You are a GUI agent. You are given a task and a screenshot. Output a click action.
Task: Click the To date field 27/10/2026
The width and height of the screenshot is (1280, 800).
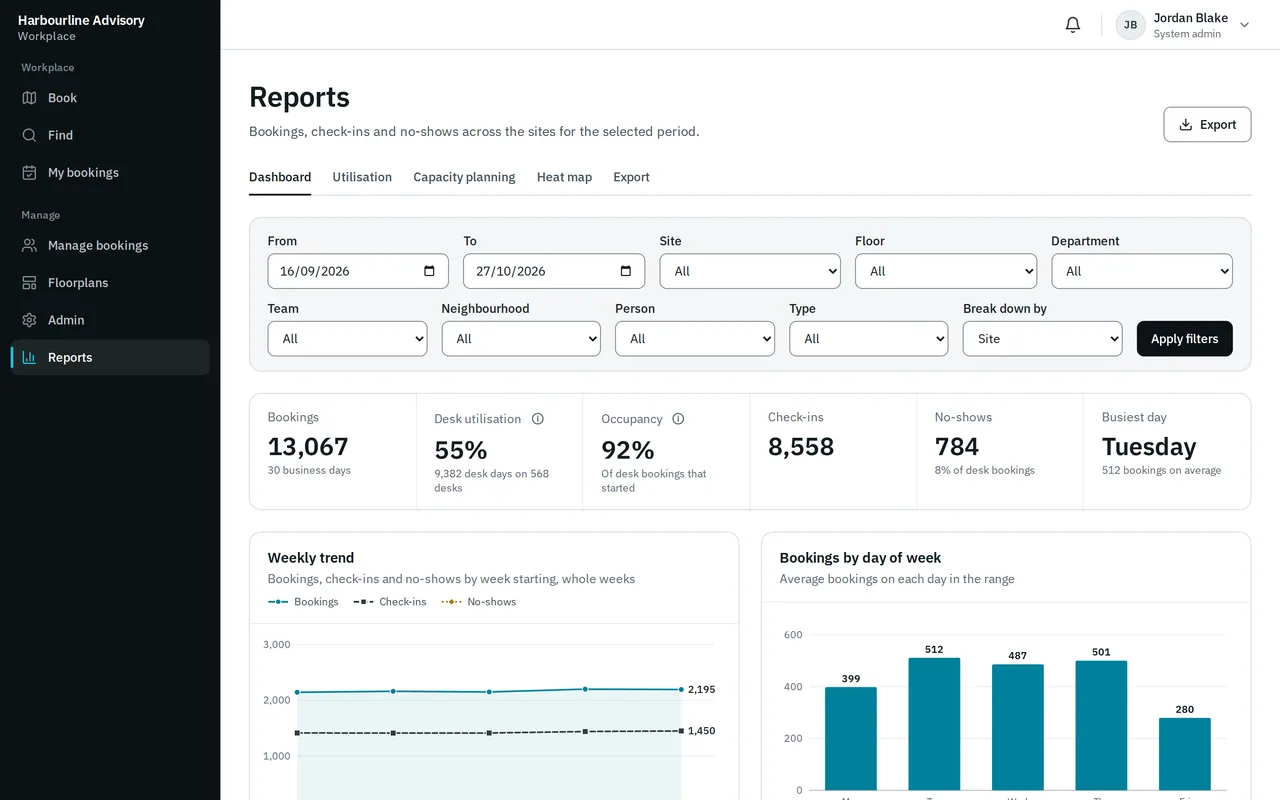point(554,271)
